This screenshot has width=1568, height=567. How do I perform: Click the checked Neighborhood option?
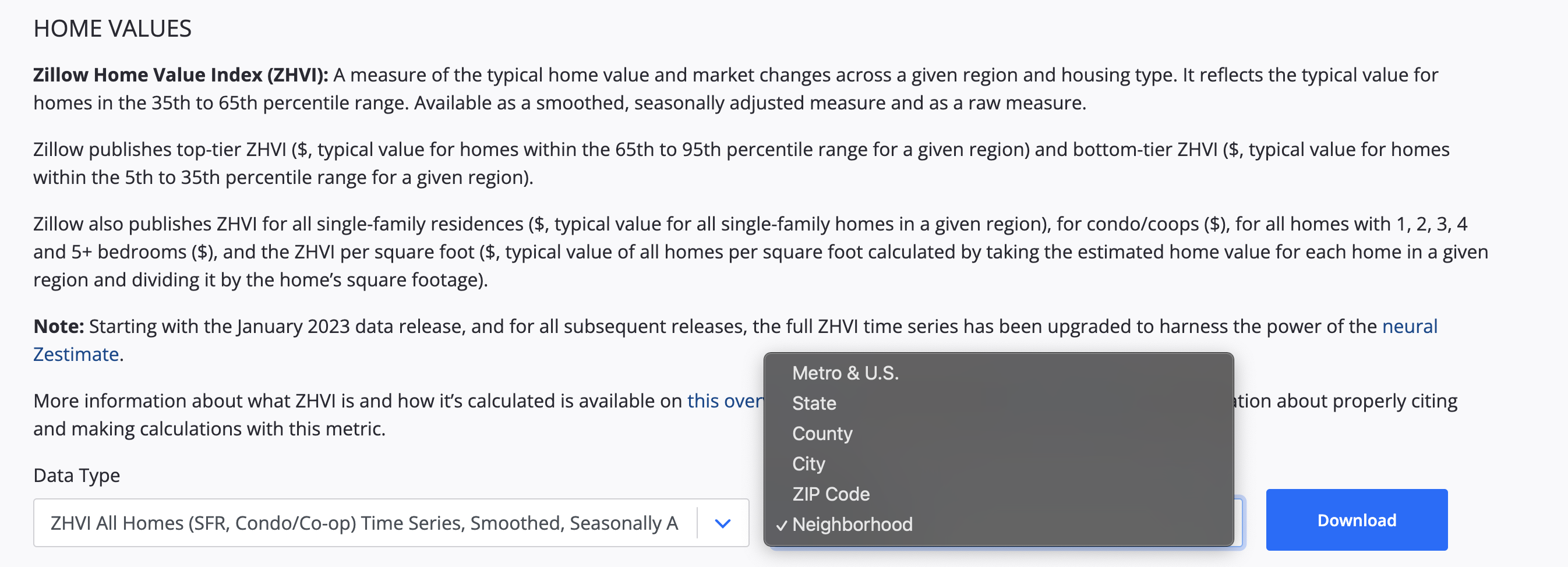coord(998,525)
